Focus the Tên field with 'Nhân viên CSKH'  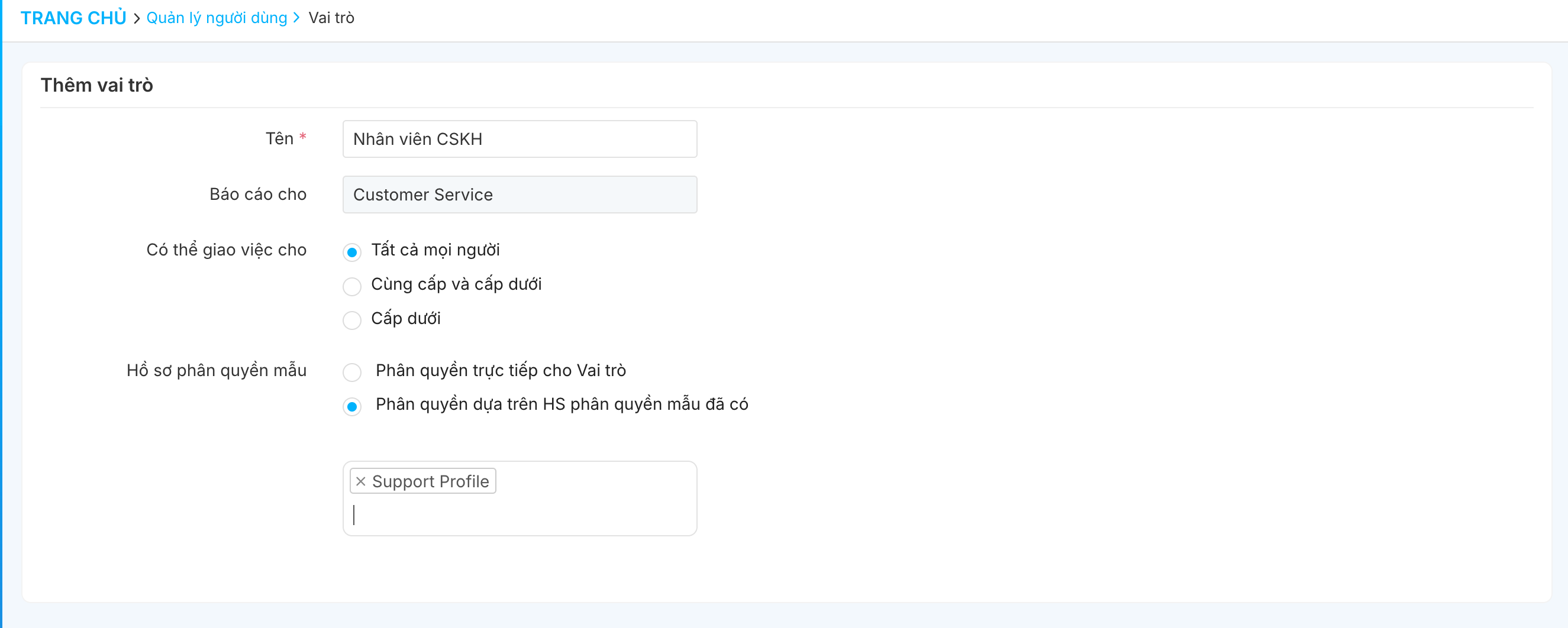pyautogui.click(x=520, y=140)
